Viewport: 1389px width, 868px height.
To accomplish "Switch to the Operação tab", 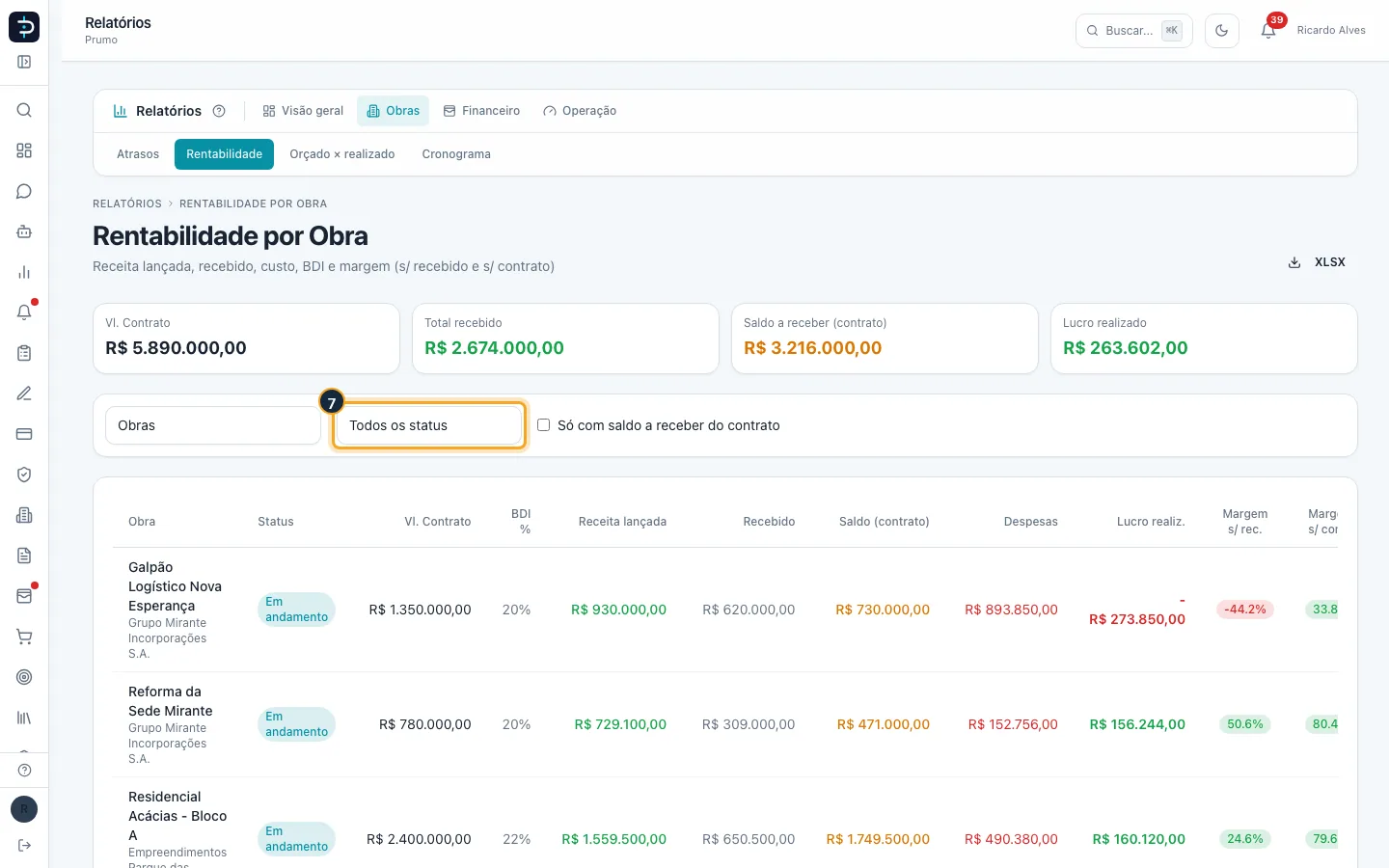I will point(580,111).
